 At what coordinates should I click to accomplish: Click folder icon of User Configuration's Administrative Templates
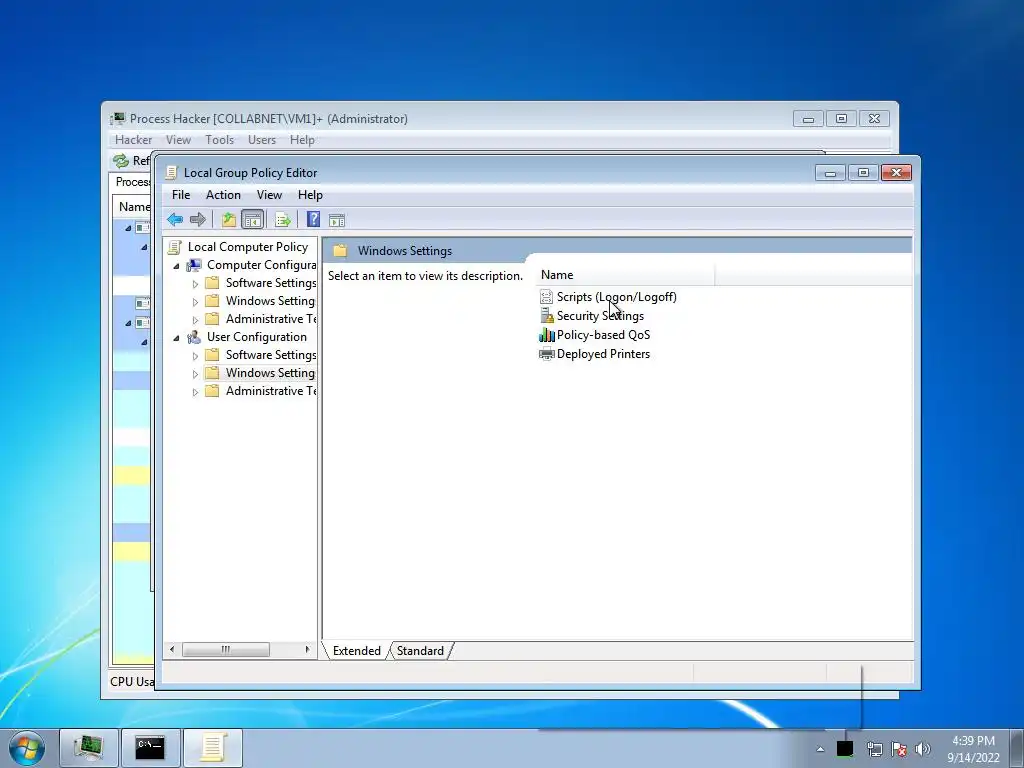(x=212, y=391)
